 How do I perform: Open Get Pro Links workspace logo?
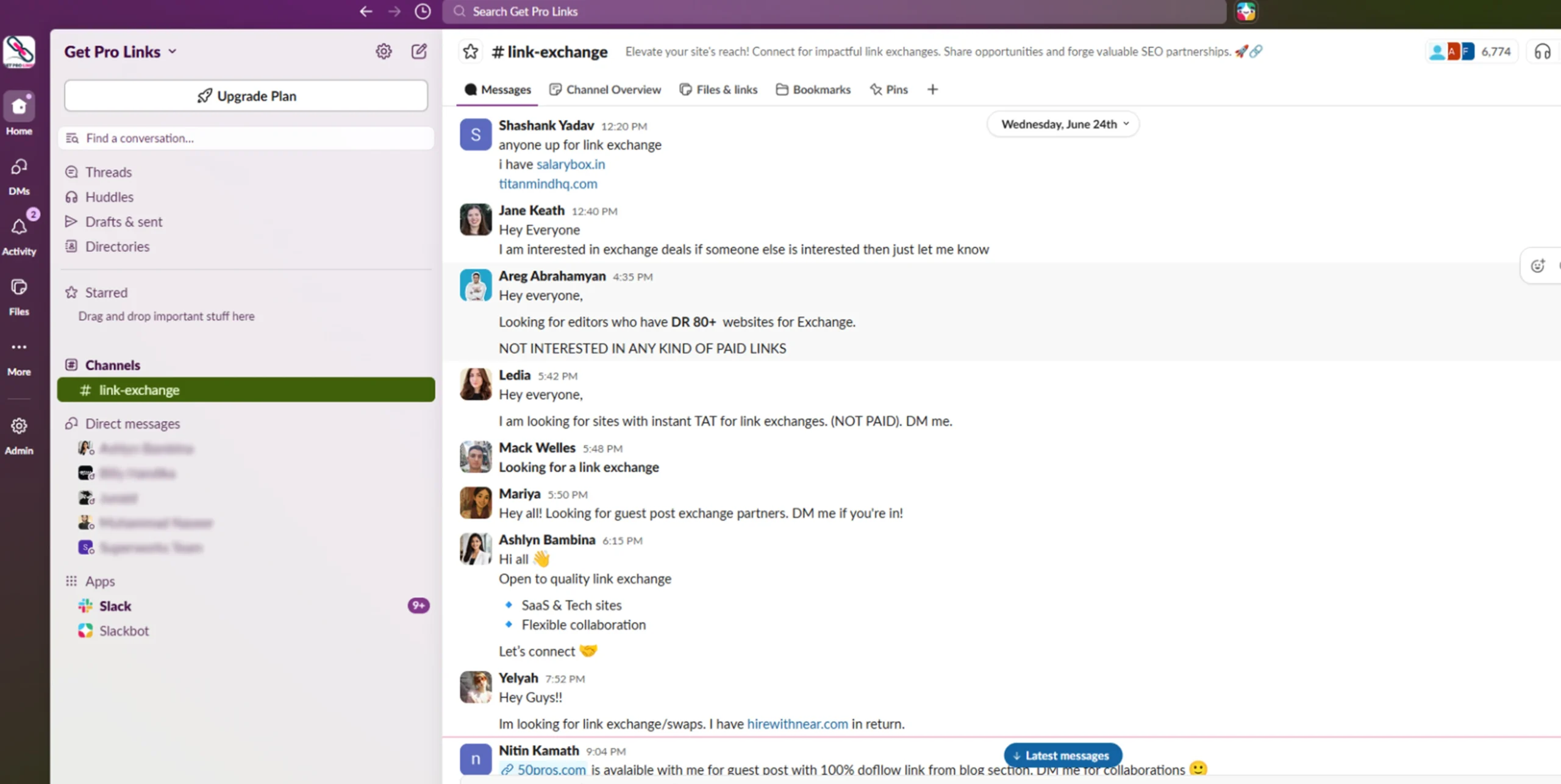click(x=19, y=52)
